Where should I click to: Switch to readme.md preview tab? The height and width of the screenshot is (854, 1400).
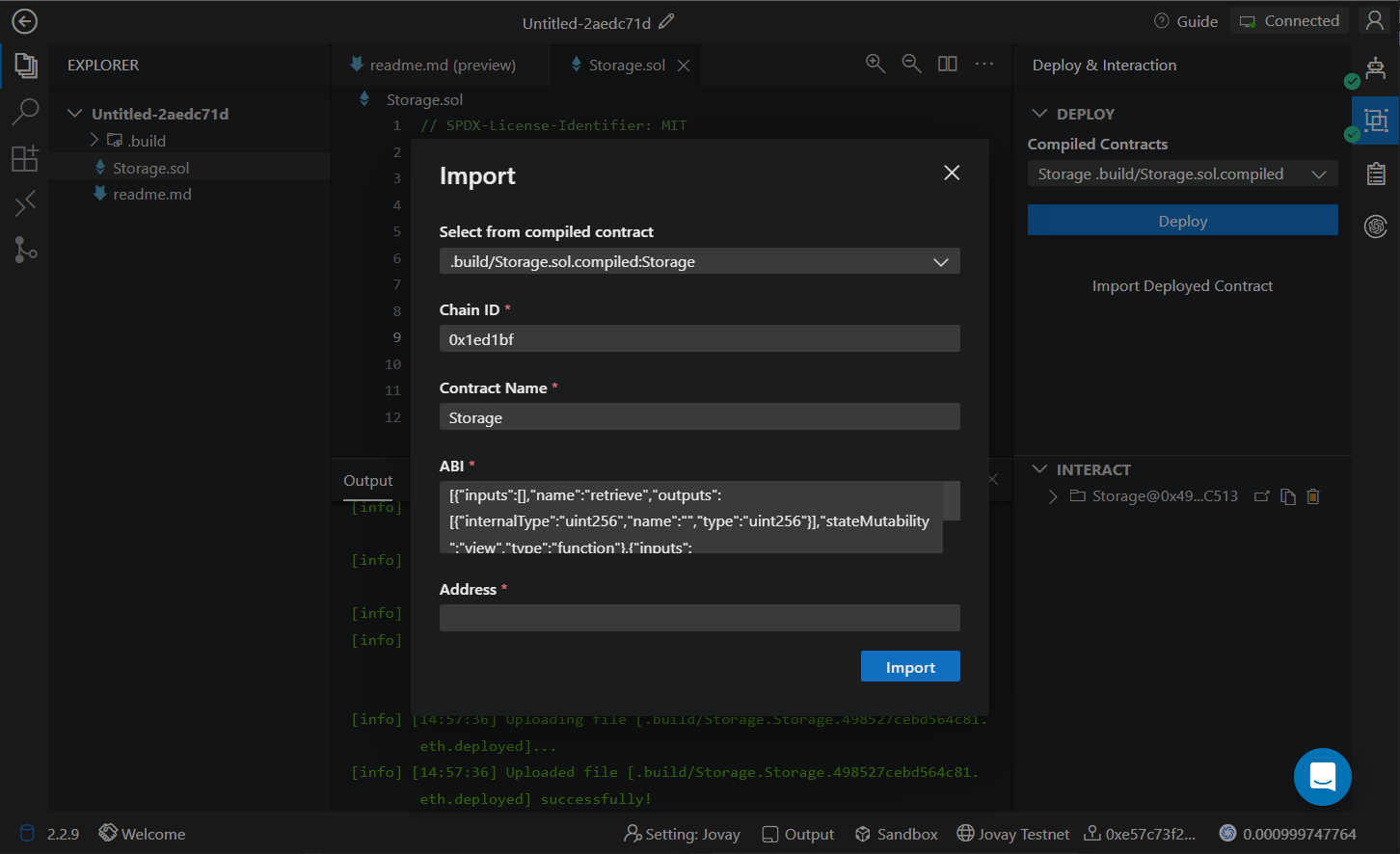click(442, 65)
